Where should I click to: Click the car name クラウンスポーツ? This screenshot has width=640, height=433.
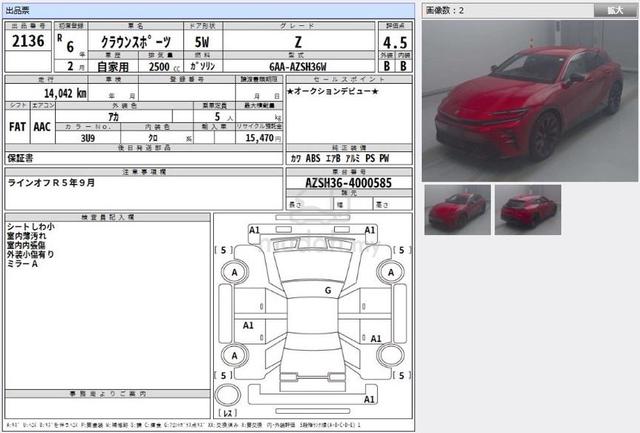point(136,42)
